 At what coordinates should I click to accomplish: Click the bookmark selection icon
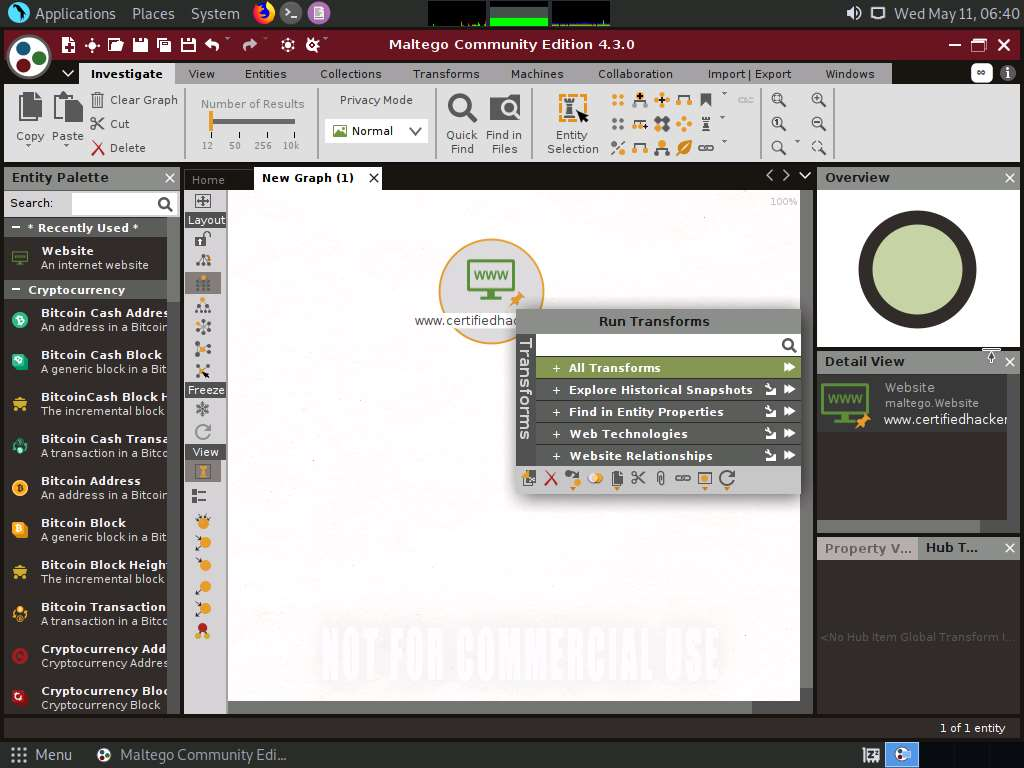706,100
